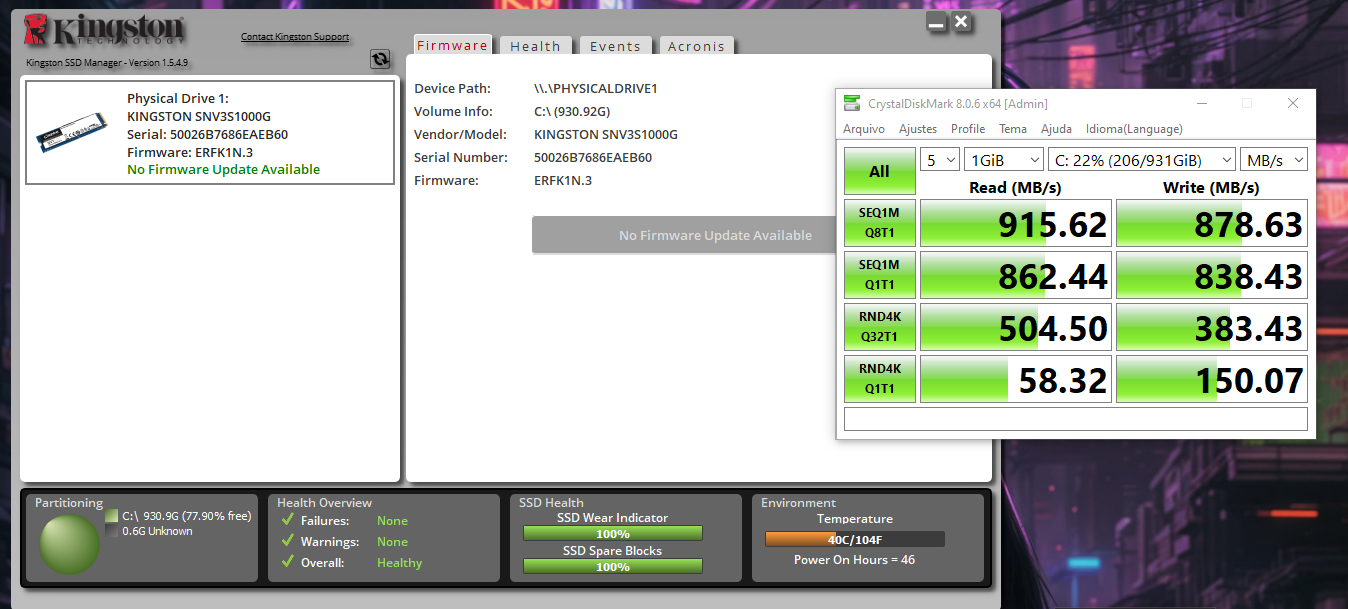Click the SSD drive picture in the drive card
The image size is (1348, 609).
pyautogui.click(x=71, y=132)
